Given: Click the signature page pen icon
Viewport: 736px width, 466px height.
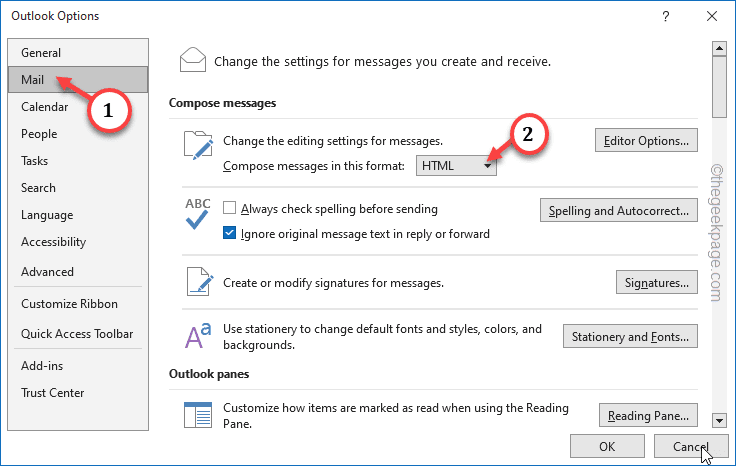Looking at the screenshot, I should point(200,282).
